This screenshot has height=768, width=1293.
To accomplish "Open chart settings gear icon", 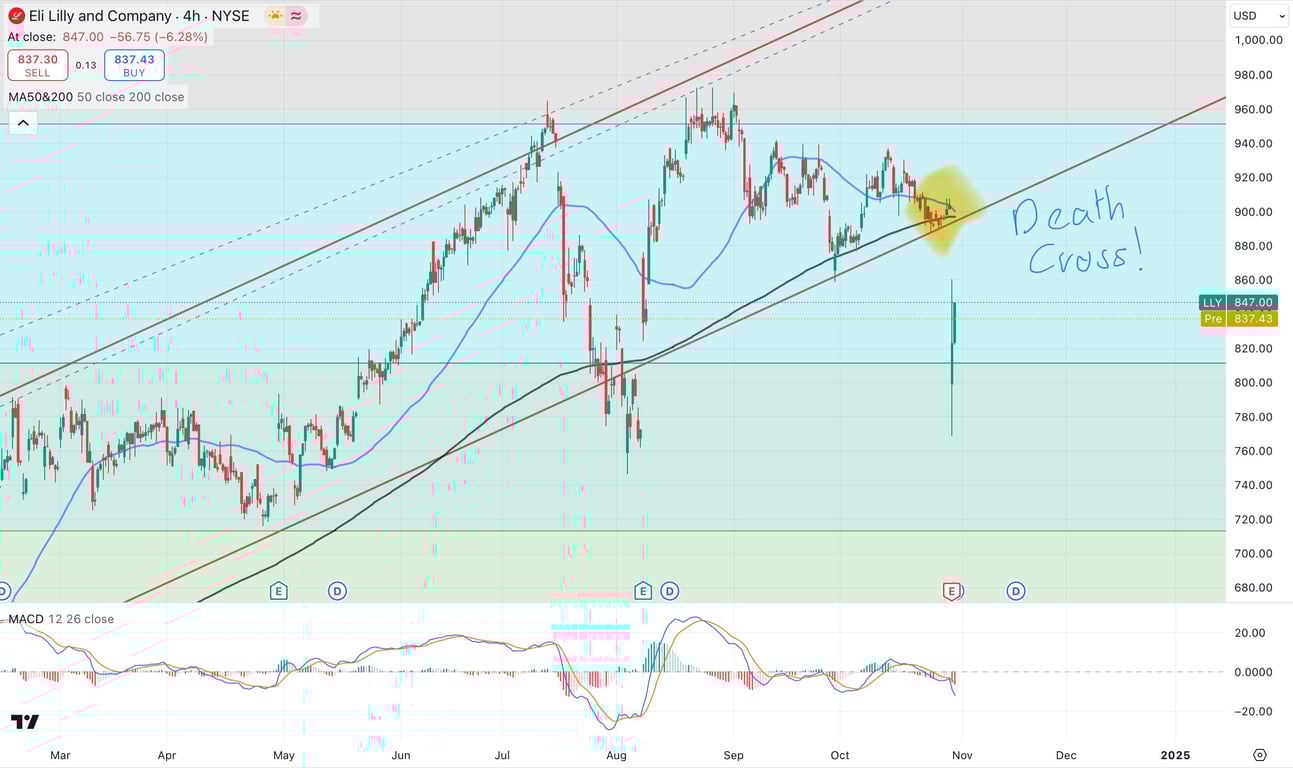I will point(1260,755).
